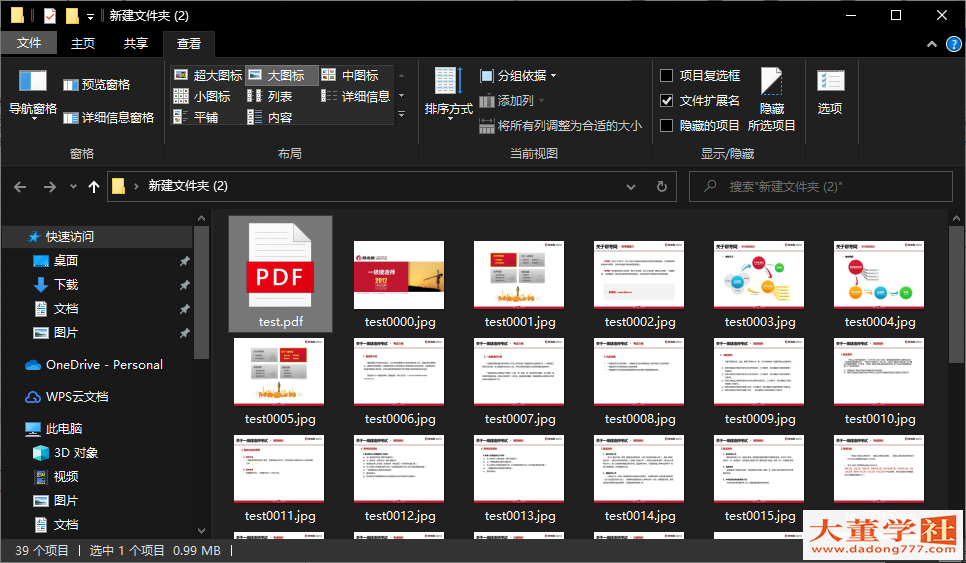
Task: Click 将所有列调整为合适的大小
Action: point(561,126)
